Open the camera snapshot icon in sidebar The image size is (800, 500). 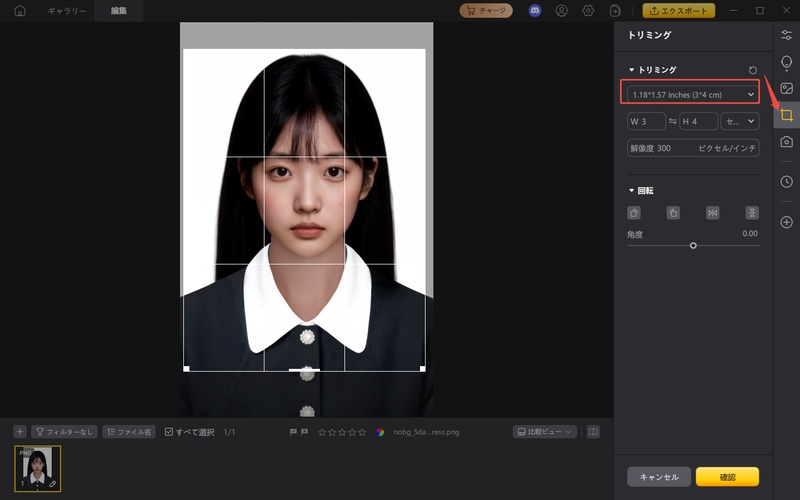point(787,141)
